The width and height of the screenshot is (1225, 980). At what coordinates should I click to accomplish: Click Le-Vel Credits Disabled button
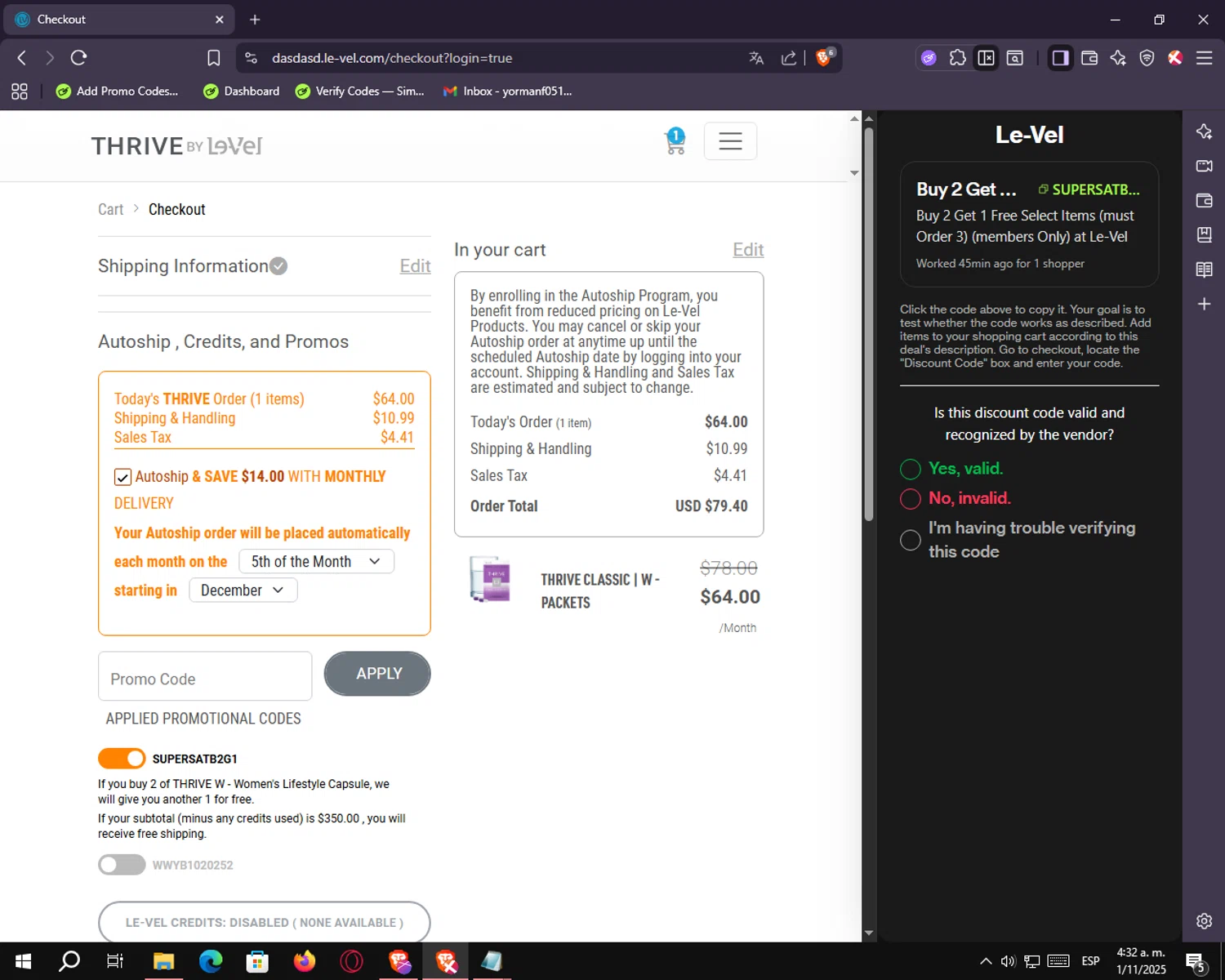pyautogui.click(x=264, y=923)
